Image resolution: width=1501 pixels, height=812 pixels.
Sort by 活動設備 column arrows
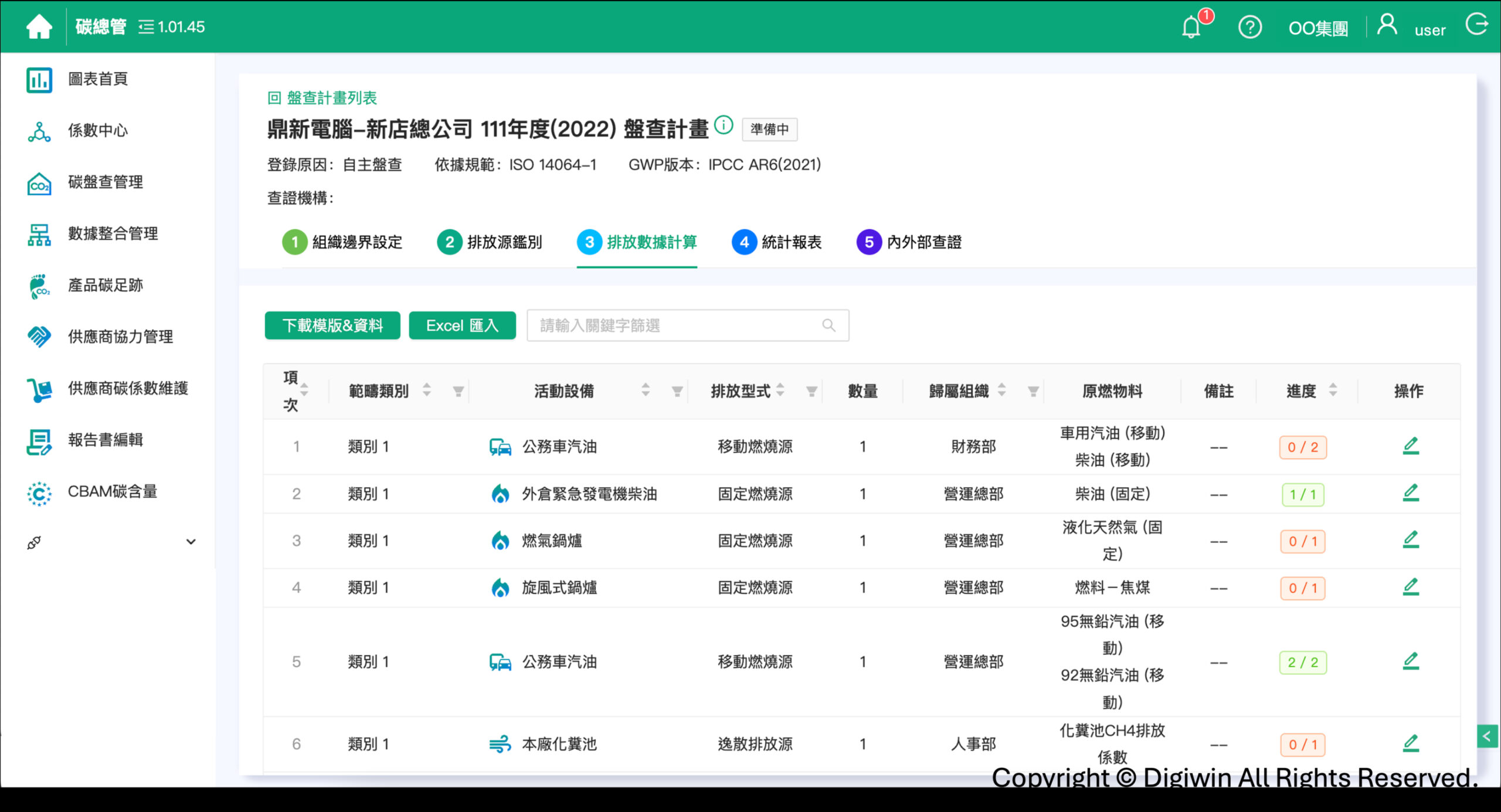pos(646,390)
